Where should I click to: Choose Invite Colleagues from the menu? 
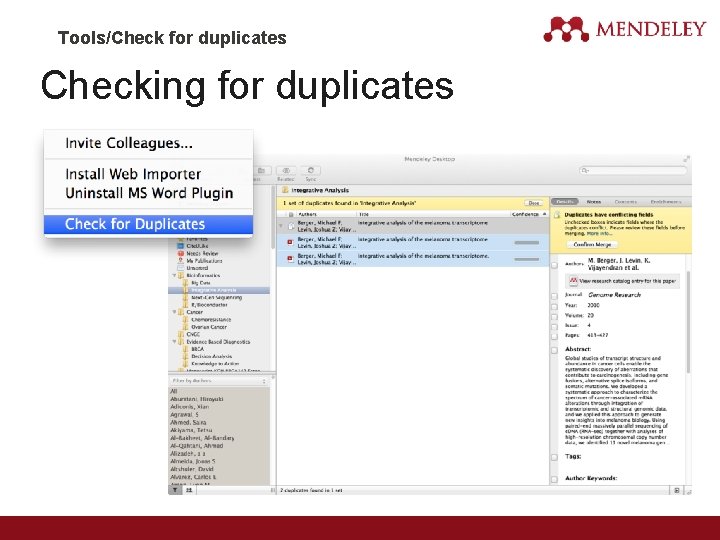point(129,143)
